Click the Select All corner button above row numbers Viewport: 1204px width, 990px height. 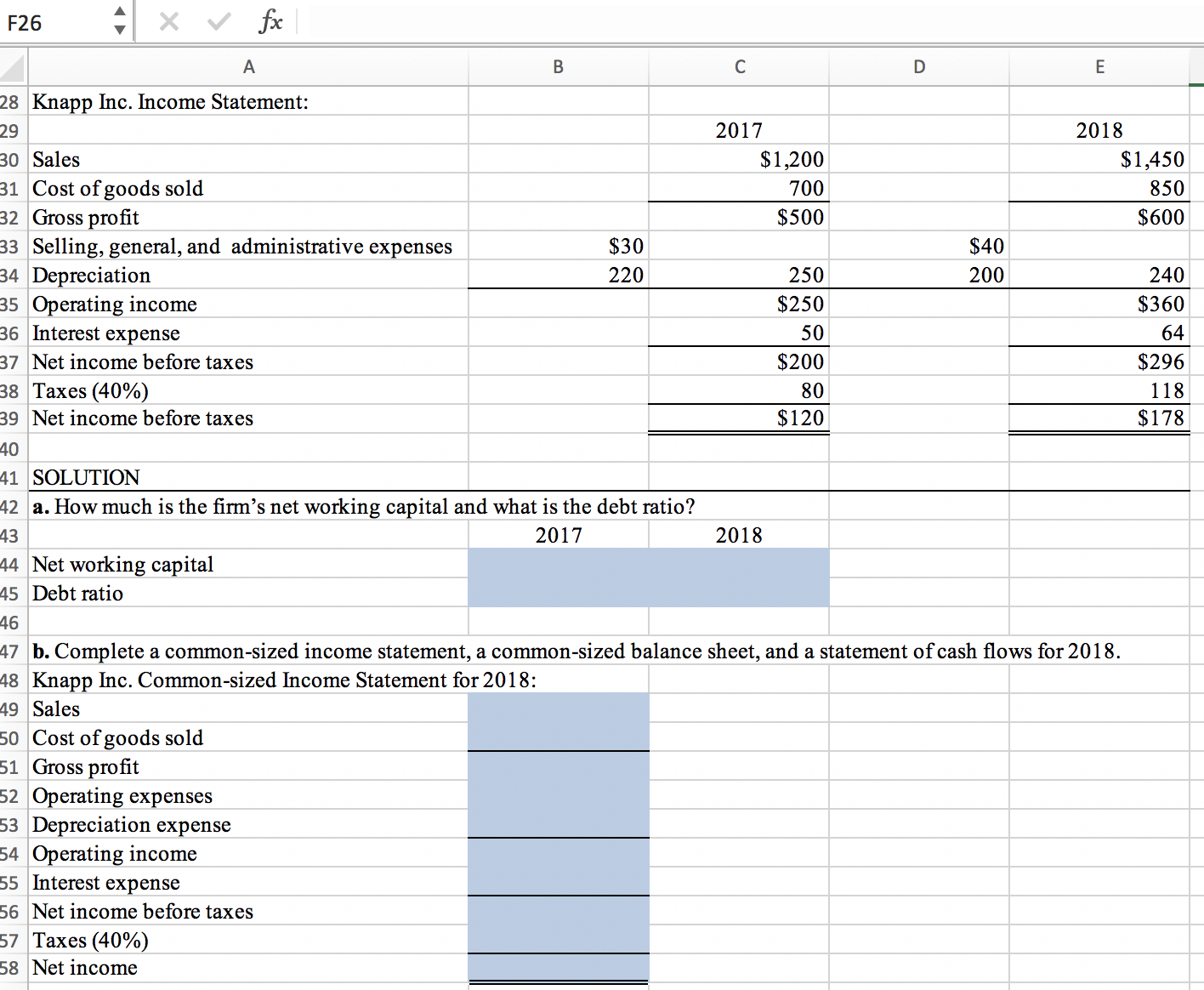(14, 66)
